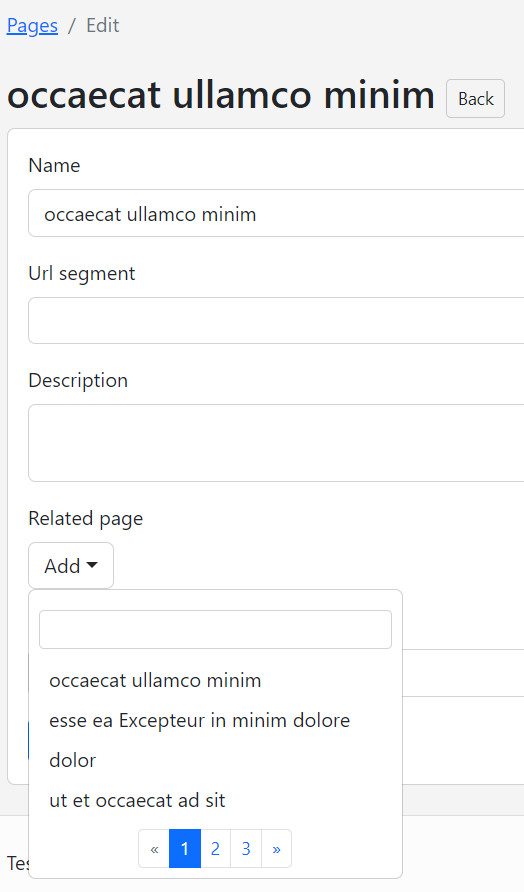Click the Back button
Image resolution: width=524 pixels, height=892 pixels.
[475, 98]
